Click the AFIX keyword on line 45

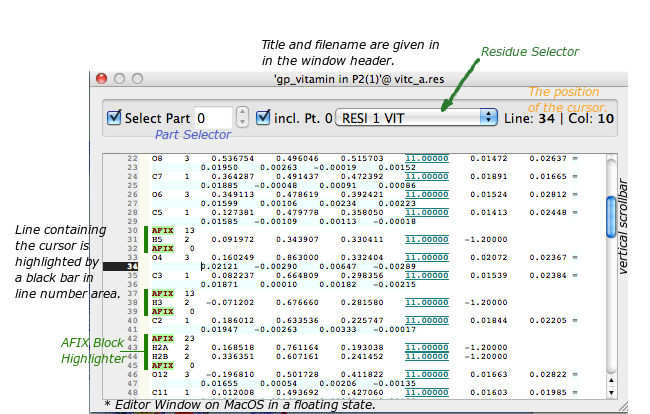tap(162, 366)
